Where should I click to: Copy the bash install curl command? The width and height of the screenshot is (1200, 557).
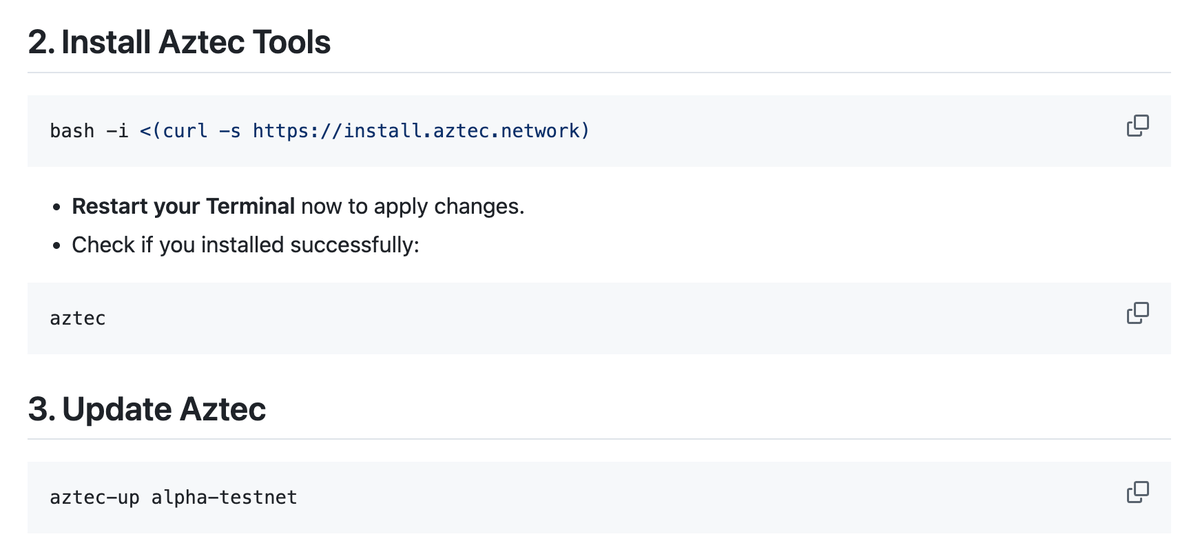[x=1137, y=126]
